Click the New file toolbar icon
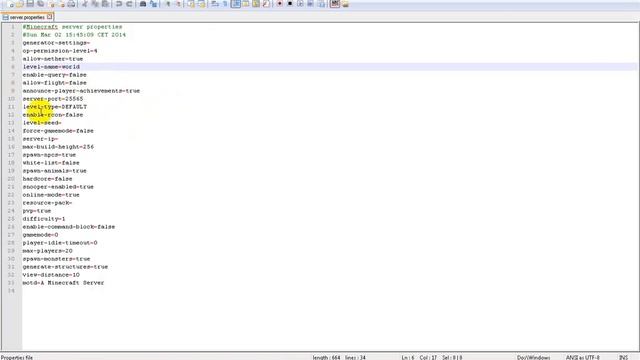 point(11,4)
